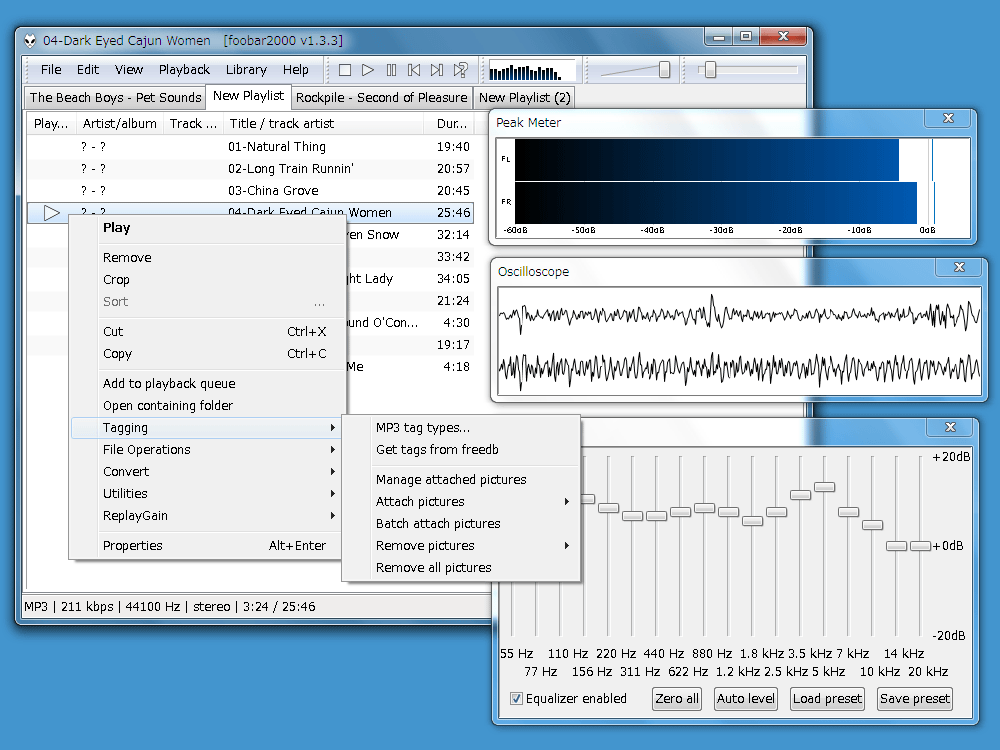
Task: Click the 14 kHz equalizer band slider
Action: 896,546
